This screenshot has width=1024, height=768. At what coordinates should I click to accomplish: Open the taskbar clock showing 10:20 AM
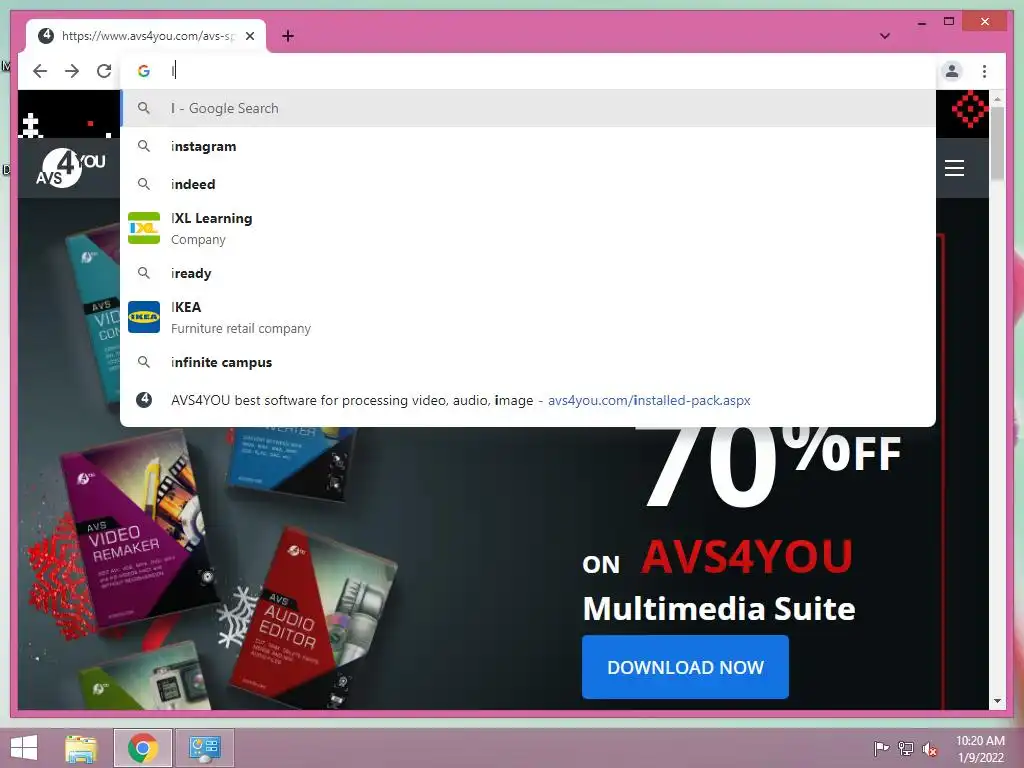click(x=980, y=749)
